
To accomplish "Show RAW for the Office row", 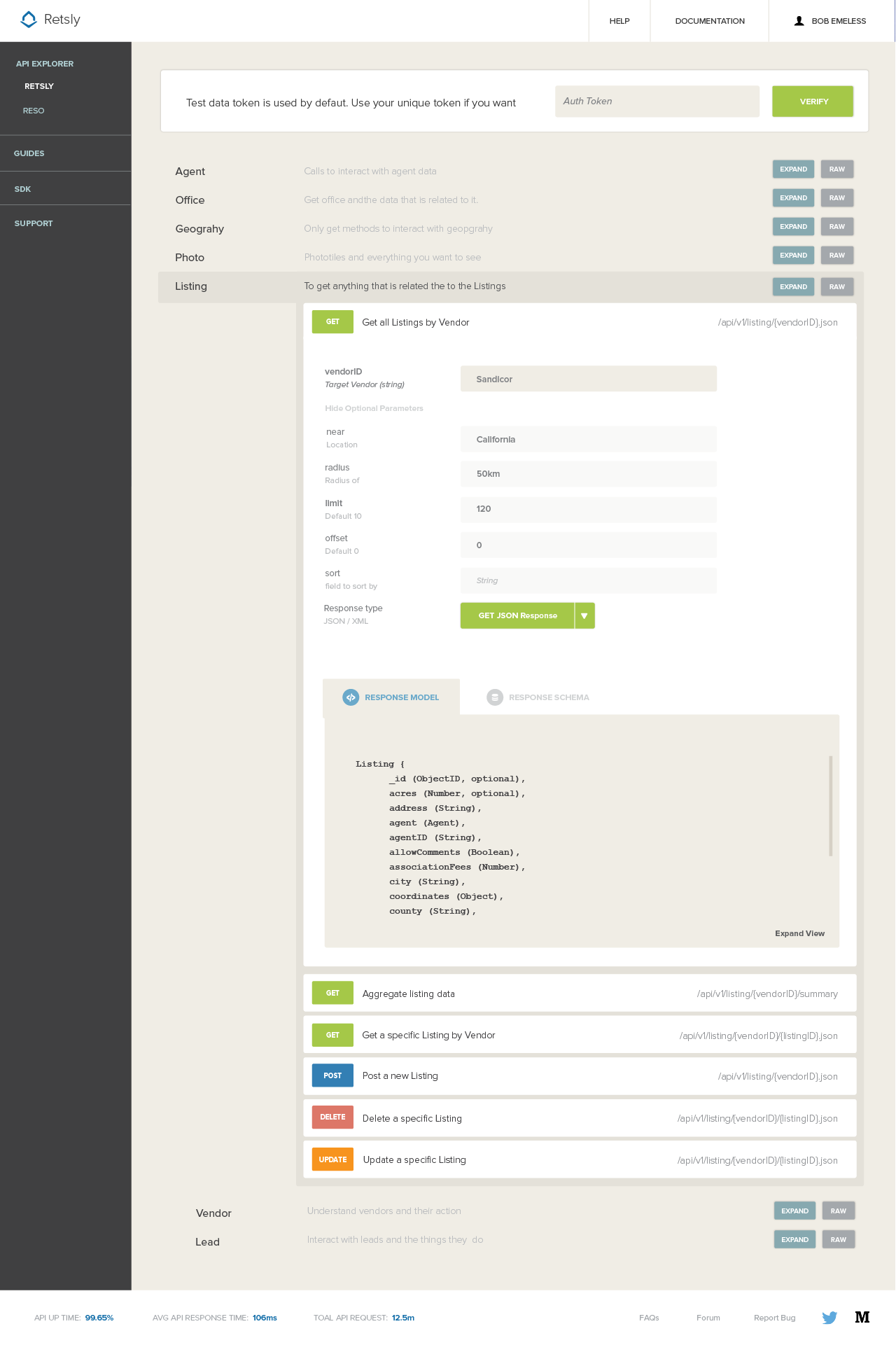I will point(837,198).
